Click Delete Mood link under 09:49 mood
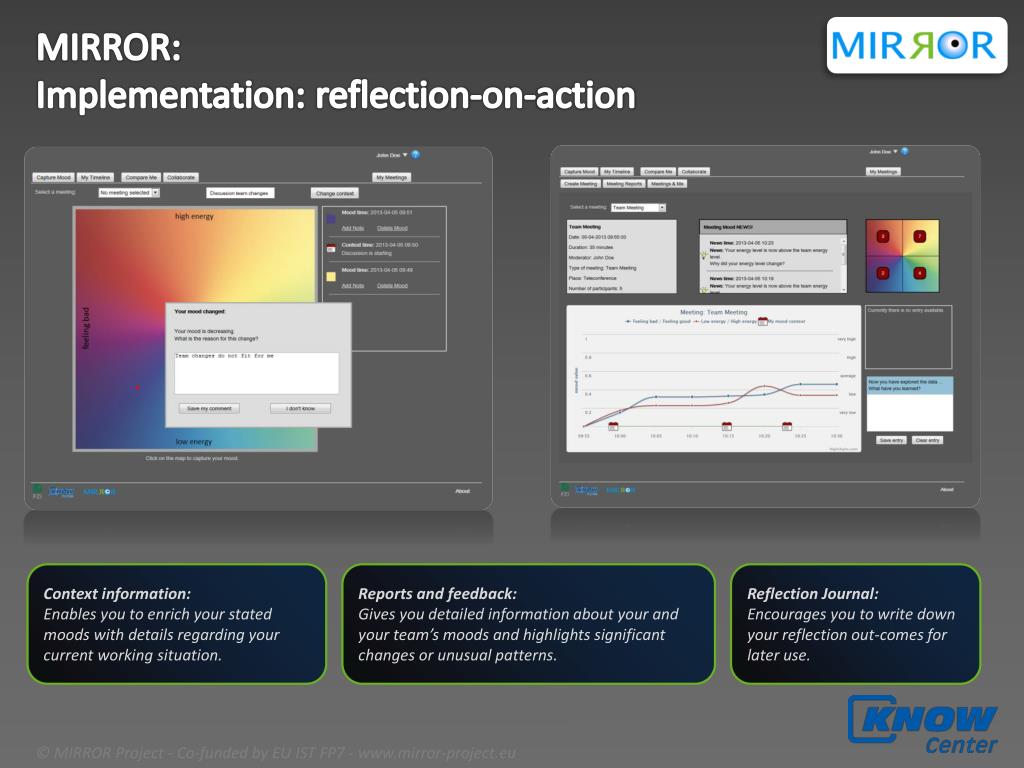The height and width of the screenshot is (768, 1024). click(392, 285)
